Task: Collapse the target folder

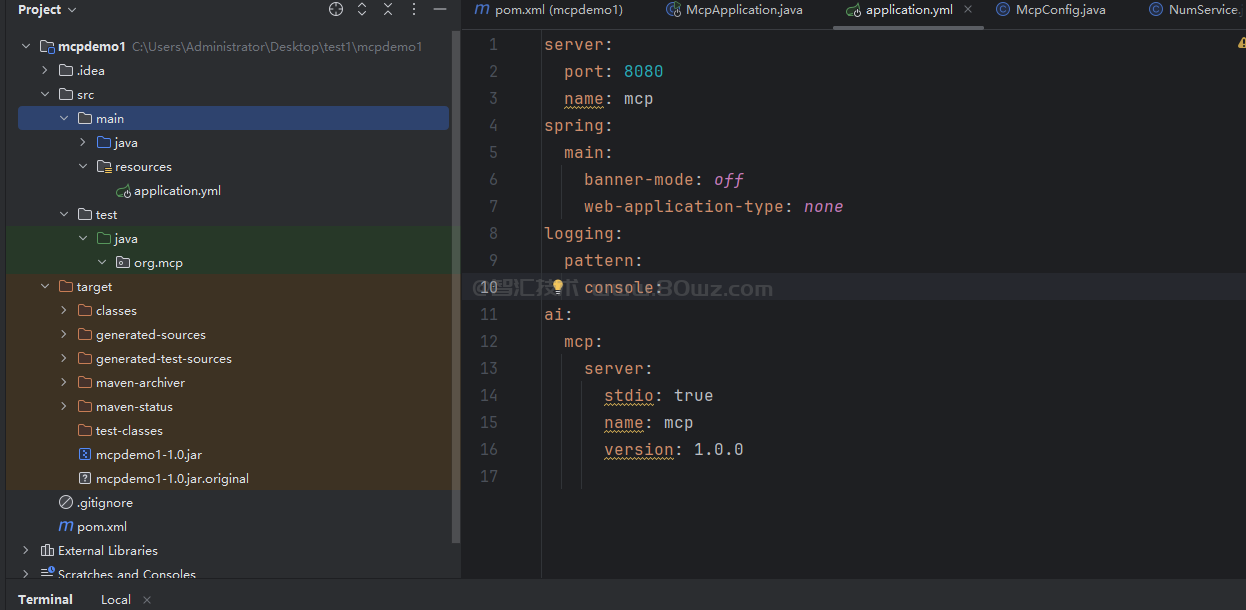Action: coord(45,287)
